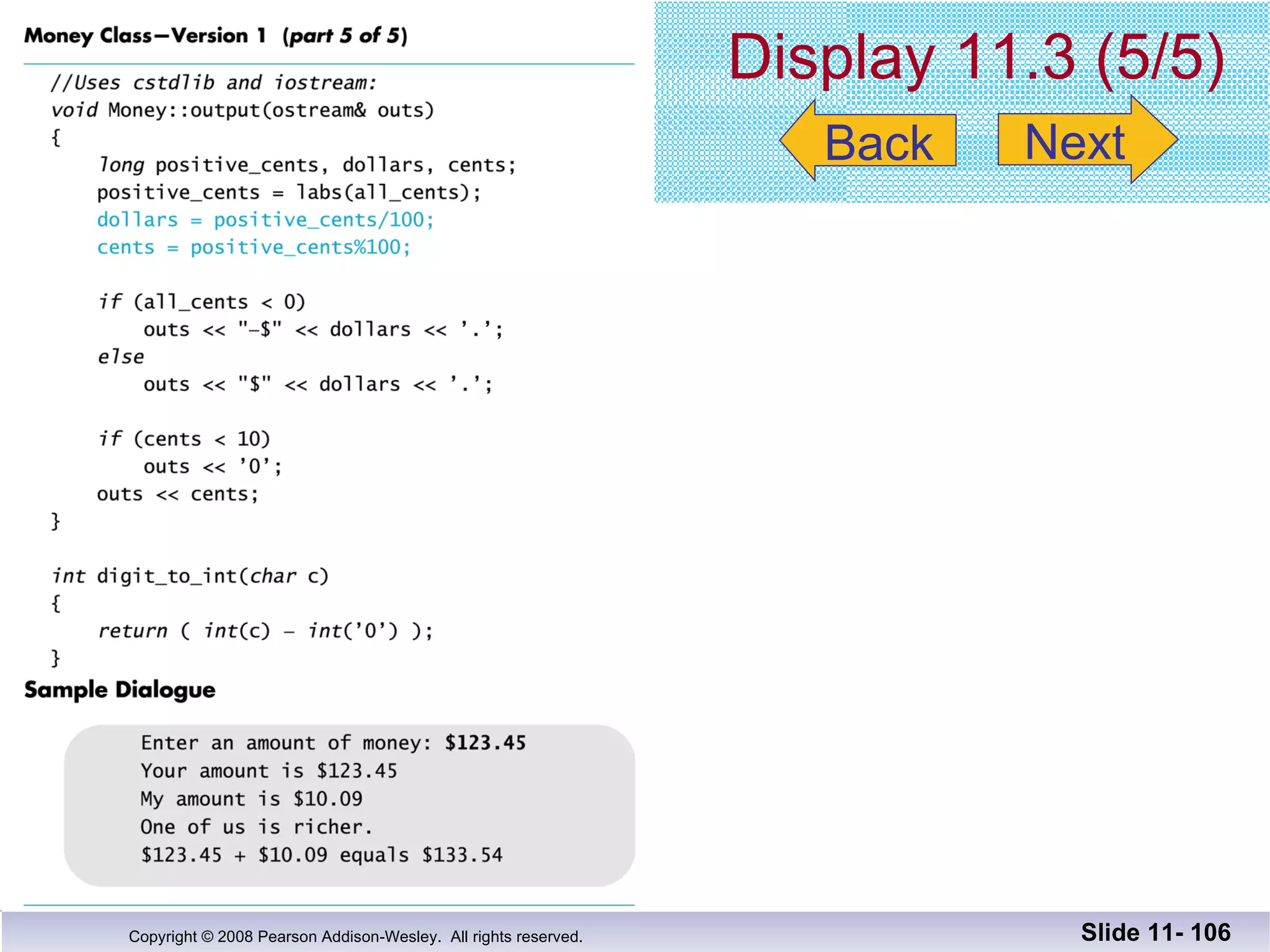Image resolution: width=1270 pixels, height=952 pixels.
Task: Click the int digit_to_int function header
Action: pos(189,576)
